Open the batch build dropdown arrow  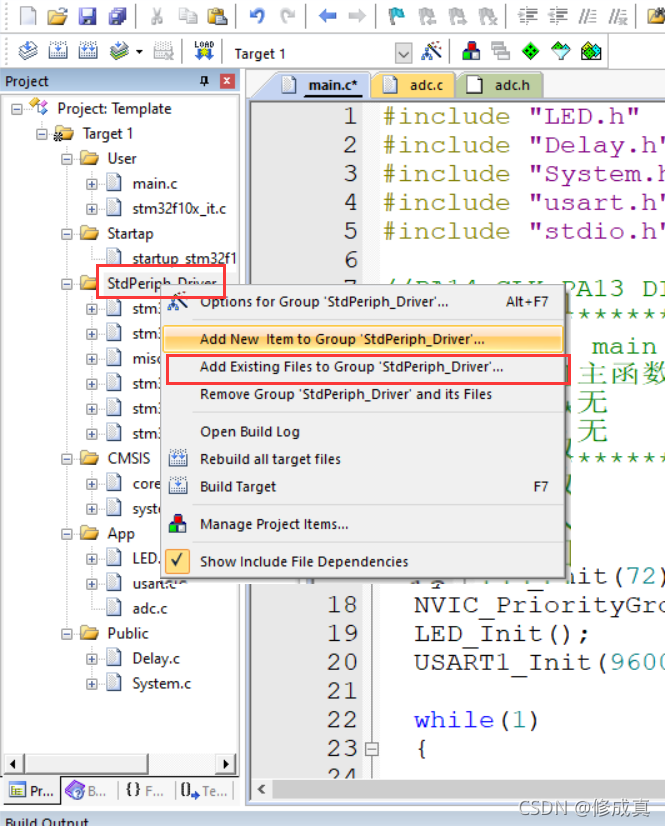(139, 52)
